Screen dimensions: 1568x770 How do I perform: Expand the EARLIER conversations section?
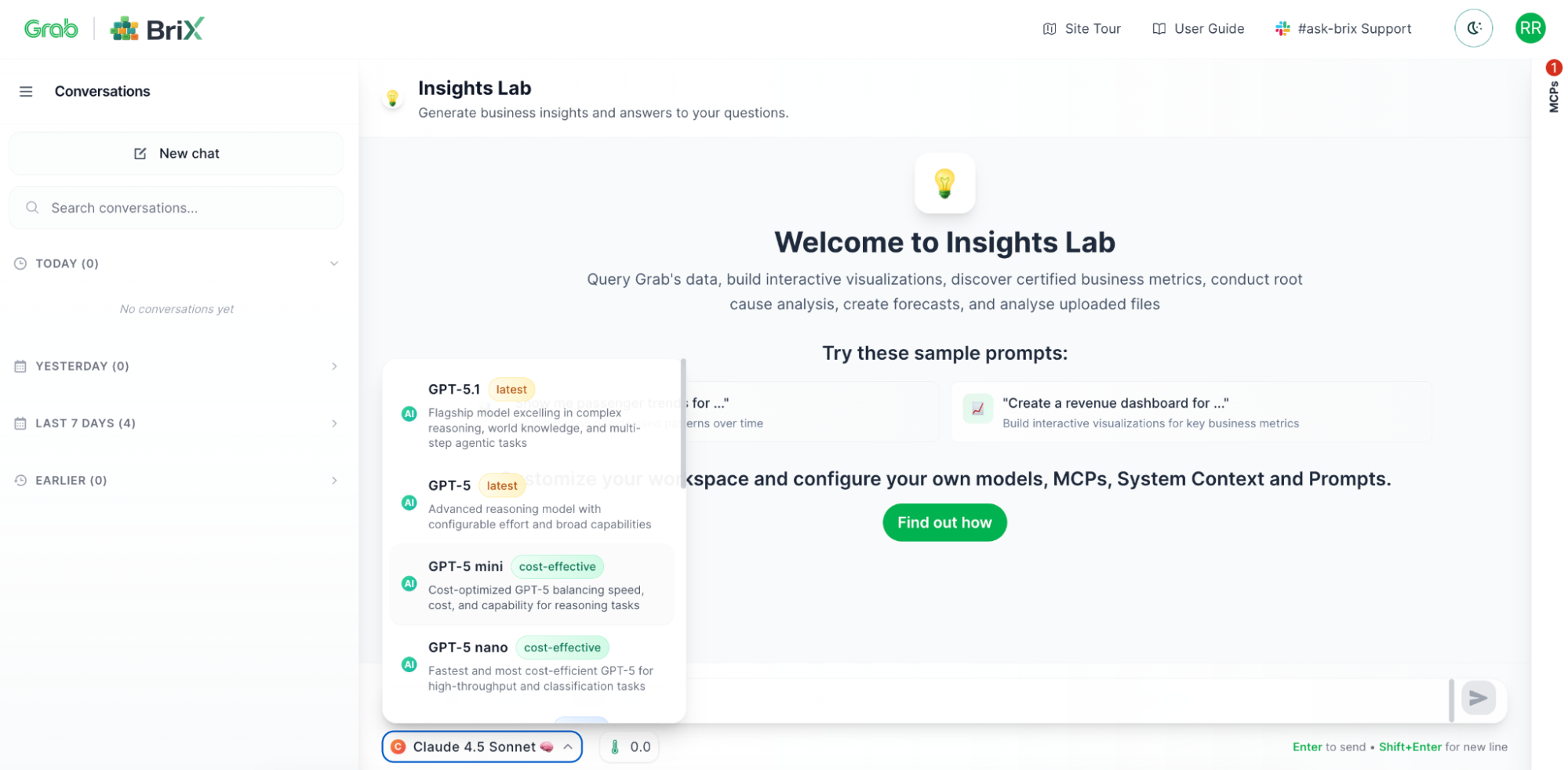click(x=333, y=481)
